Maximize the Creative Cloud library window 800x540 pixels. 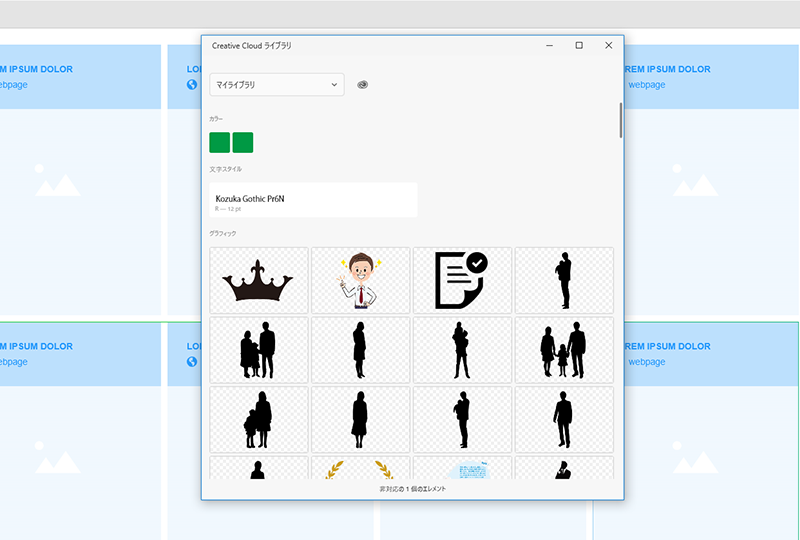[x=579, y=45]
